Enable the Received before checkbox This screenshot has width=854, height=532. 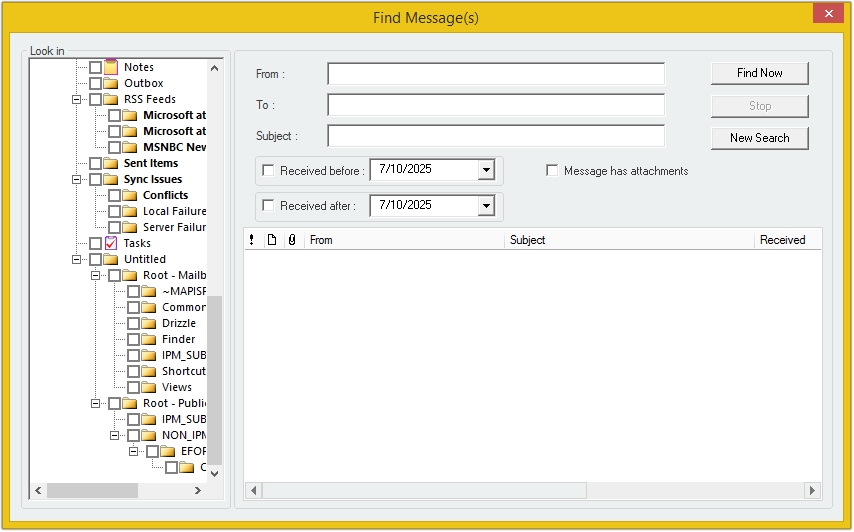[269, 170]
